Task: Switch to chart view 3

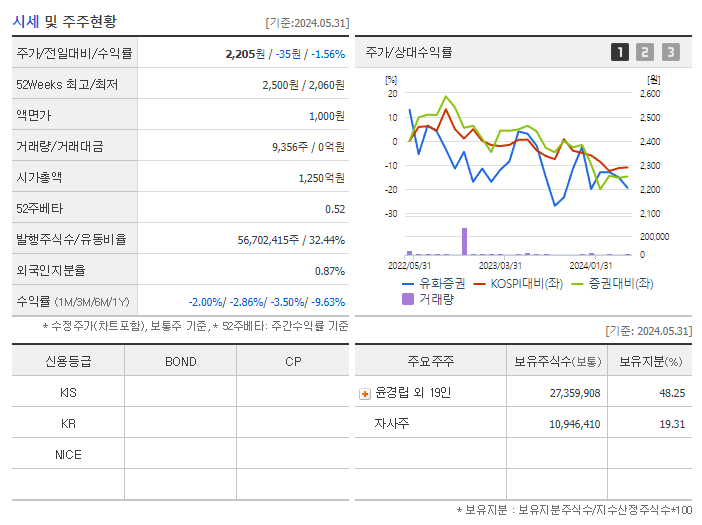Action: (671, 52)
